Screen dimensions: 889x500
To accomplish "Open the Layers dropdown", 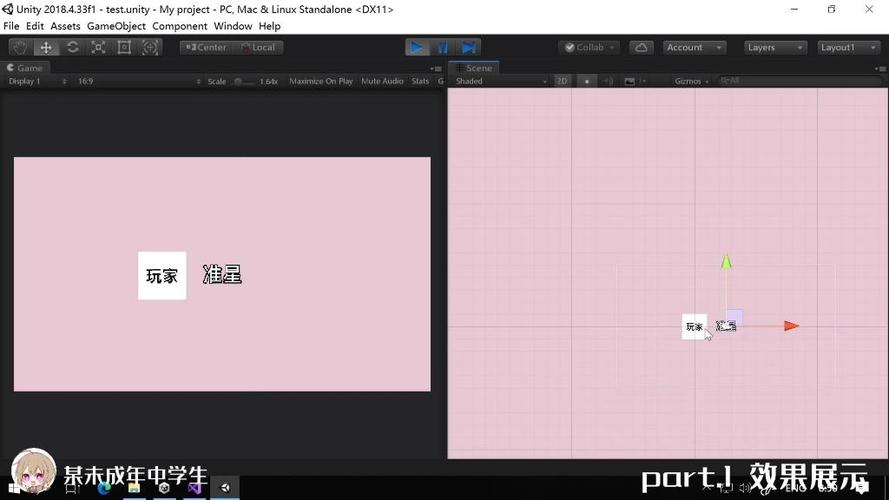I will (774, 48).
